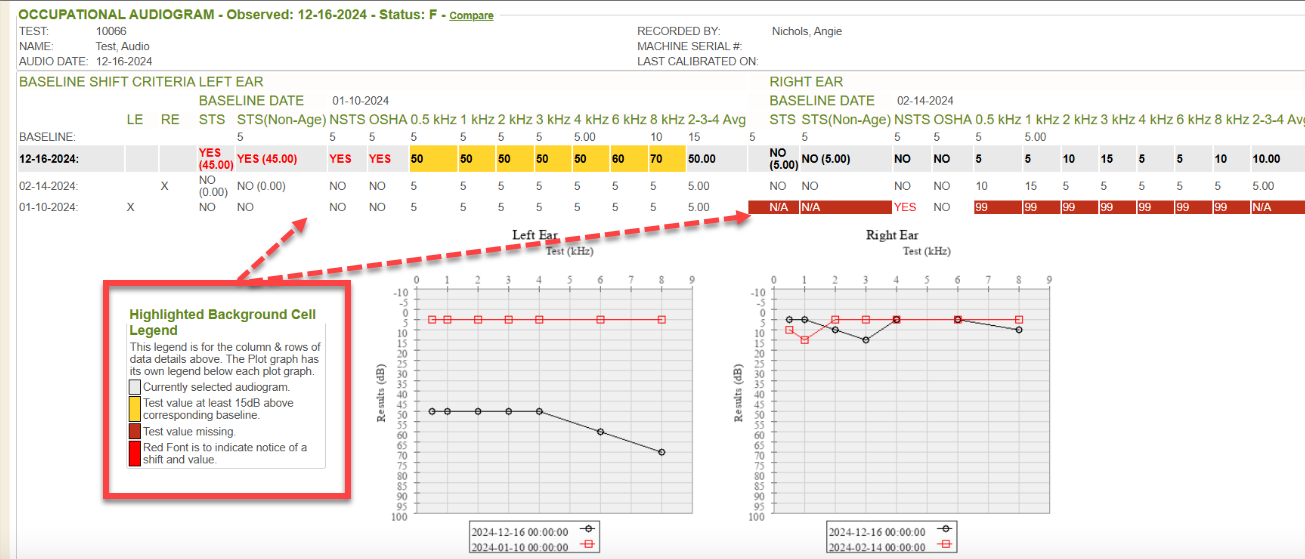Click the LE baseline X mark on 01-10-2024 row
Image resolution: width=1305 pixels, height=559 pixels.
tap(130, 207)
